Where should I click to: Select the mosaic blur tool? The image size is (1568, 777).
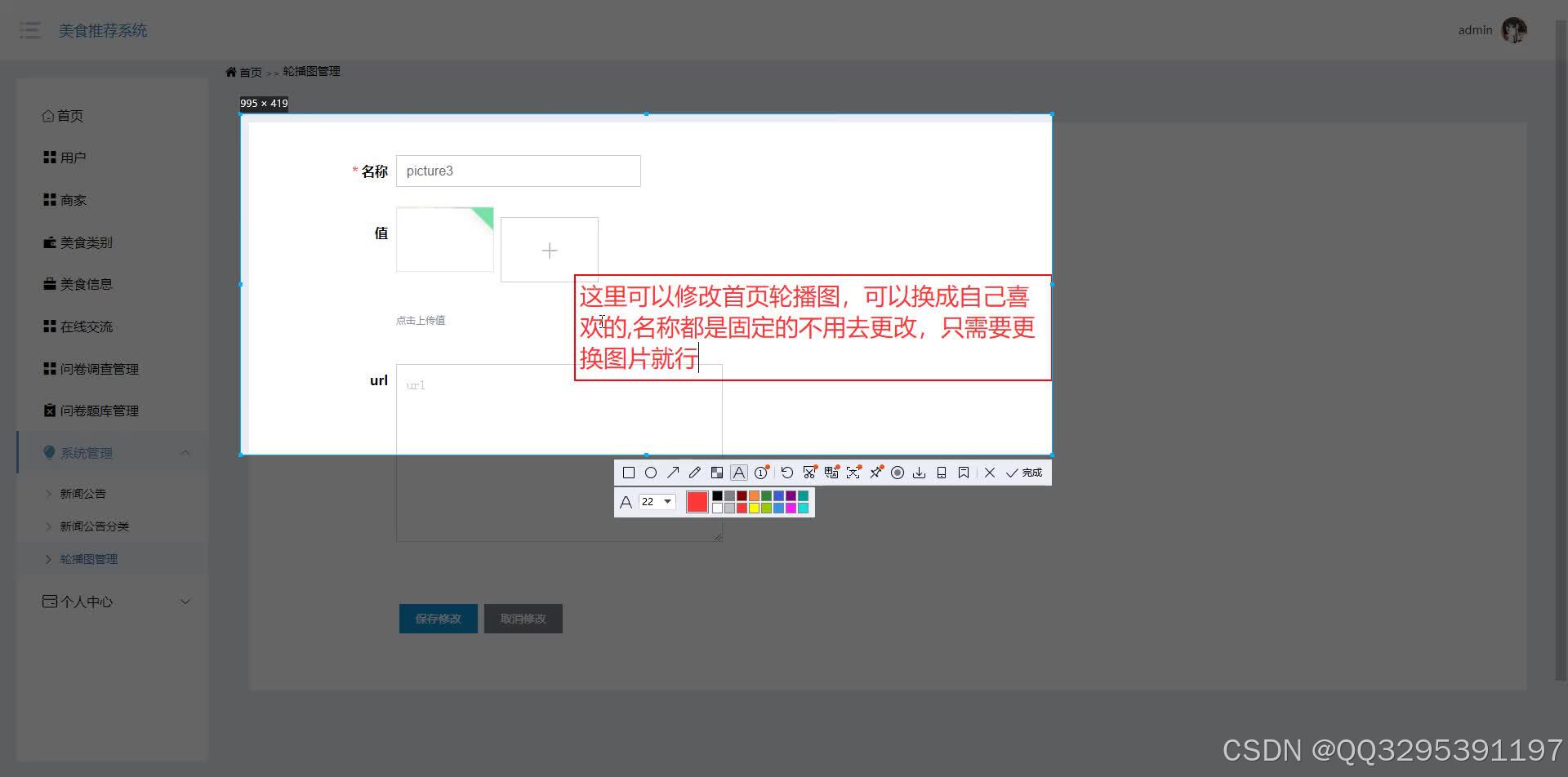(717, 473)
